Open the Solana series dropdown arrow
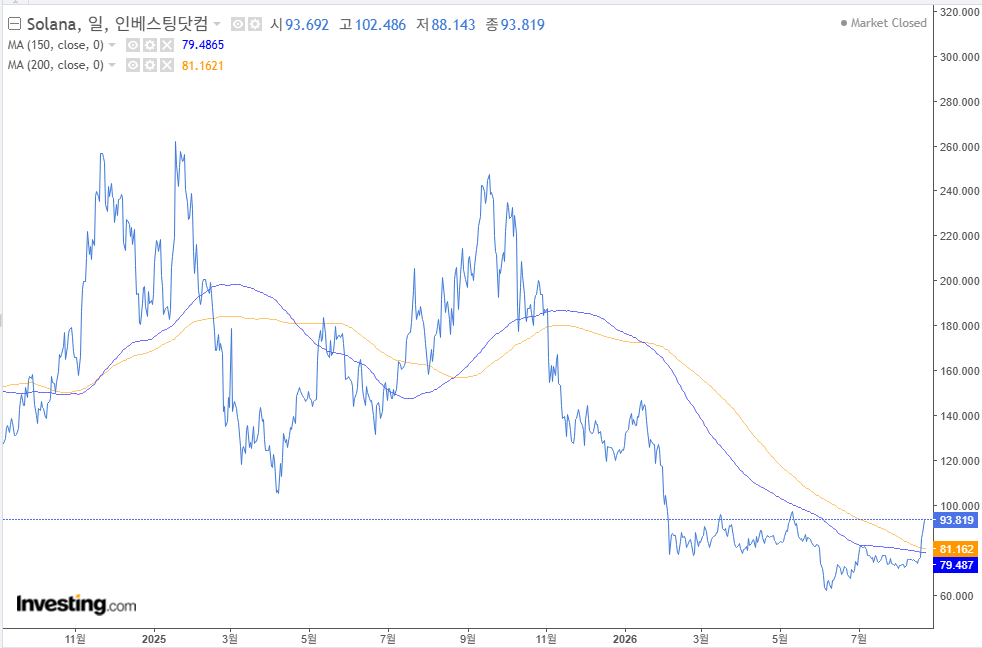The image size is (982, 648). point(217,24)
